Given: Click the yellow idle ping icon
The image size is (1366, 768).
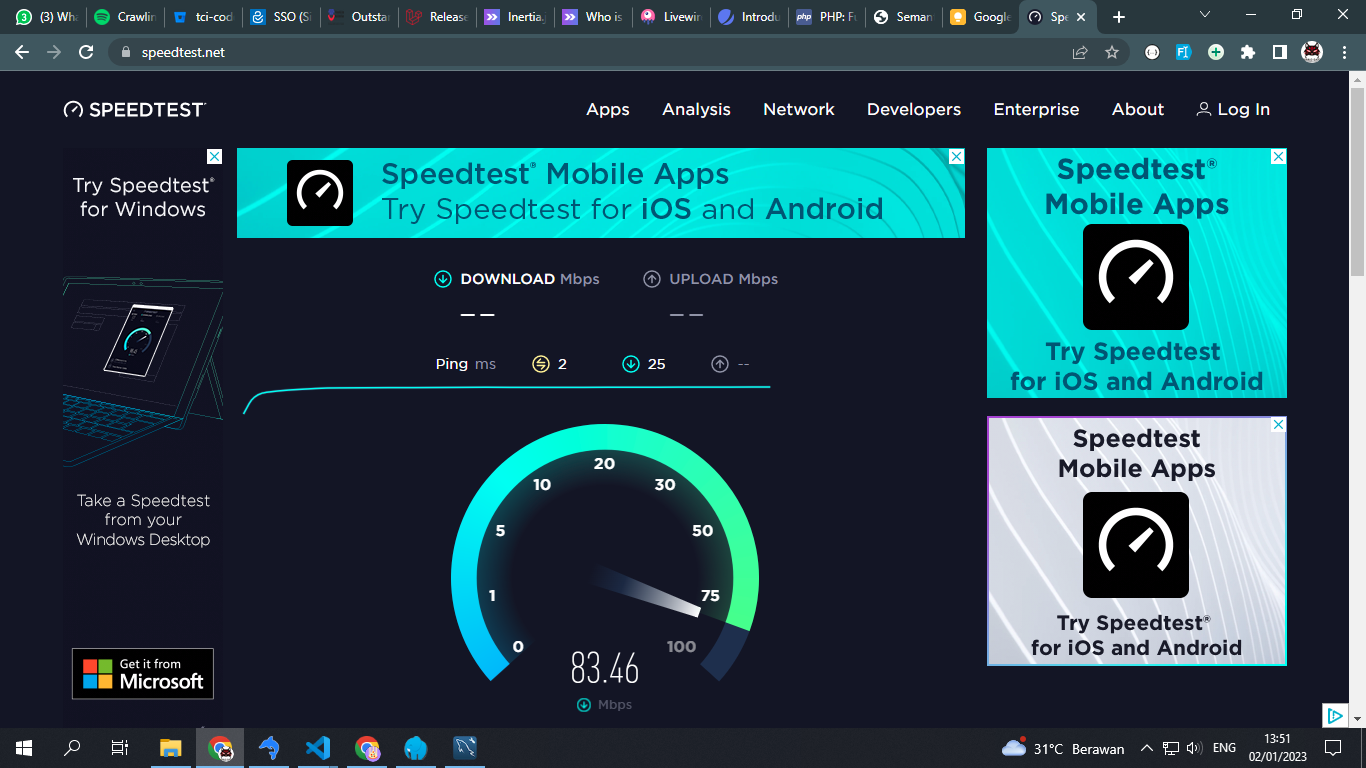Looking at the screenshot, I should 541,364.
